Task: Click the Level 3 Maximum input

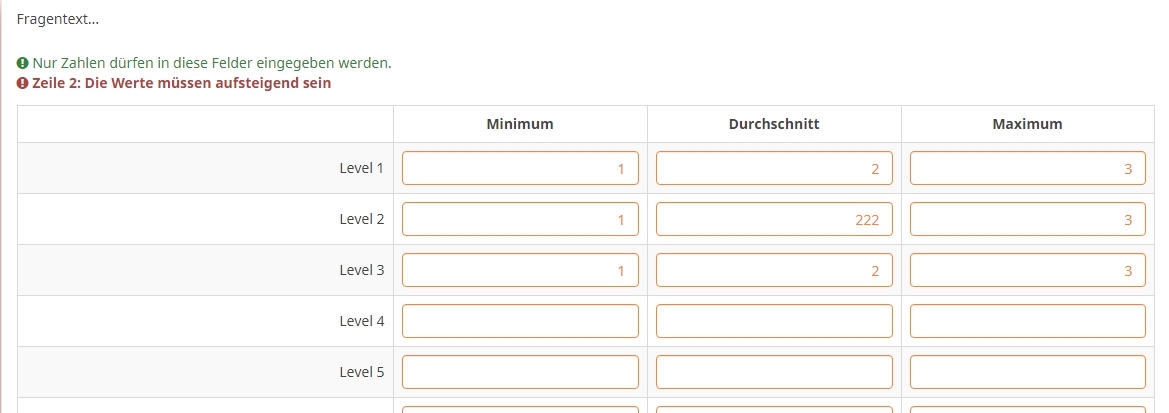Action: pyautogui.click(x=1027, y=270)
